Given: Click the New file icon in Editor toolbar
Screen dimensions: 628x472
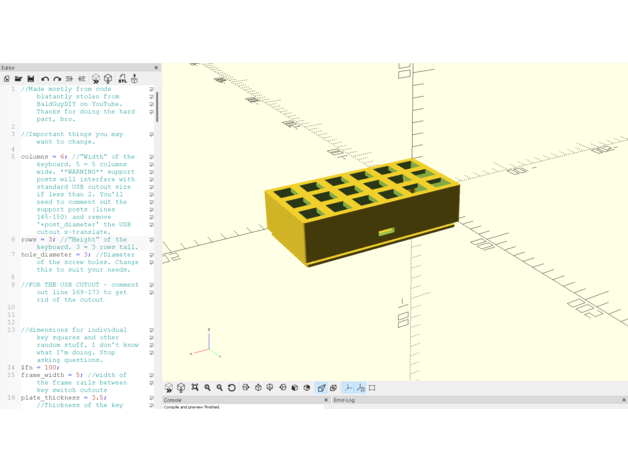Looking at the screenshot, I should point(7,79).
